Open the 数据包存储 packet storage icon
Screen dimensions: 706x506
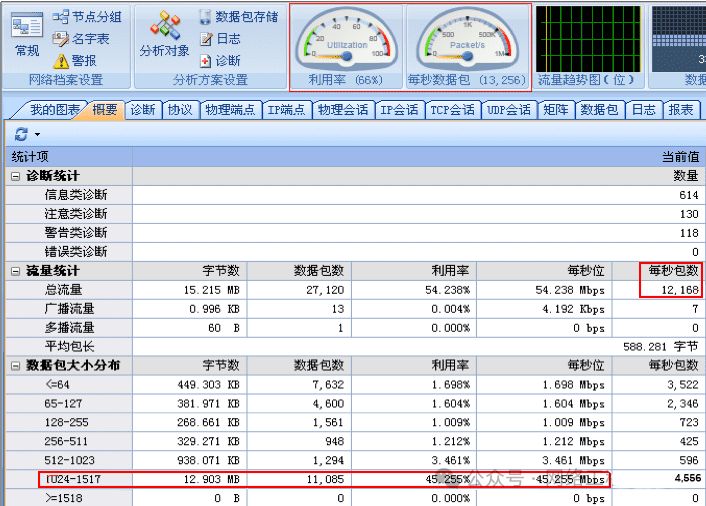point(239,17)
